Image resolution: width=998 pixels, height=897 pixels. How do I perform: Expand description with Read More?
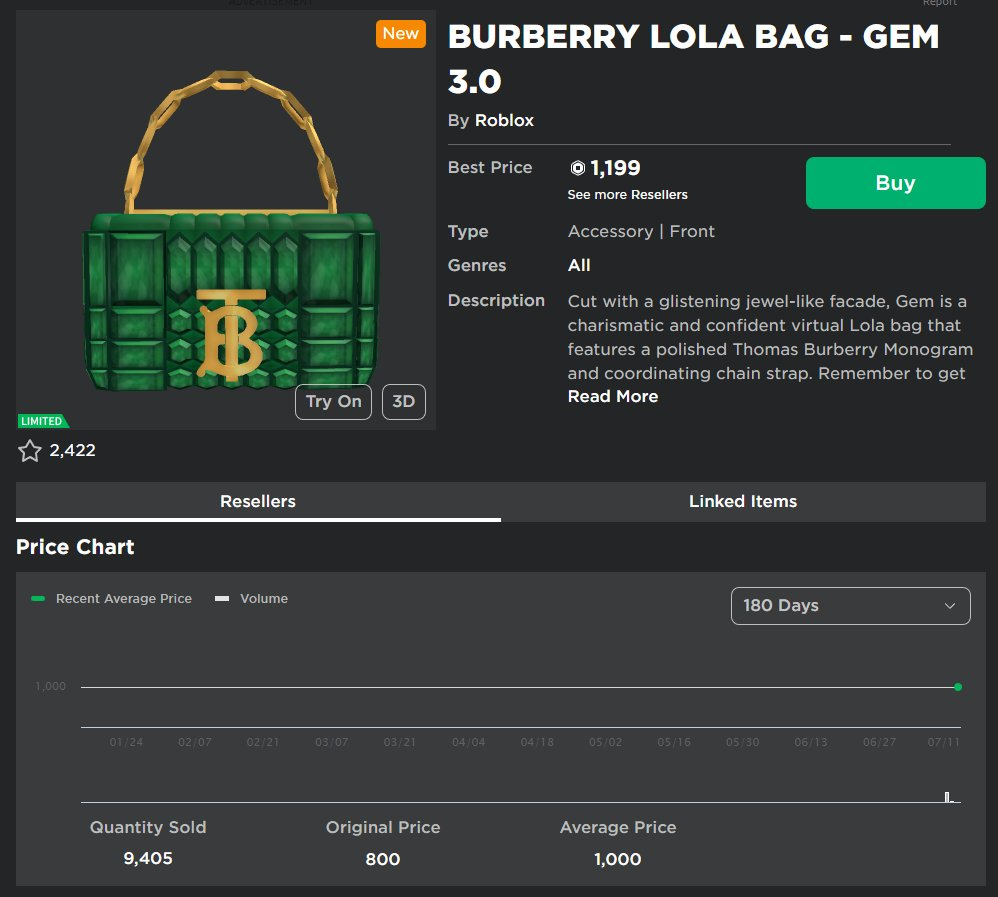coord(613,397)
